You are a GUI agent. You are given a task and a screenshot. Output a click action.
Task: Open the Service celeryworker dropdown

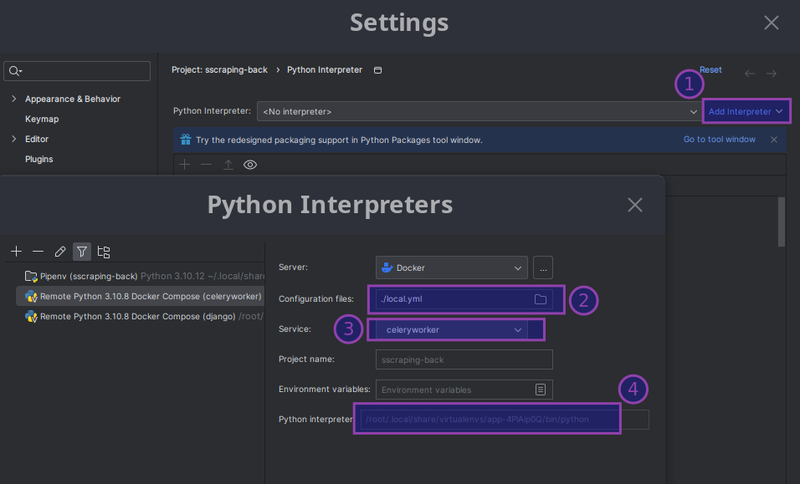452,329
